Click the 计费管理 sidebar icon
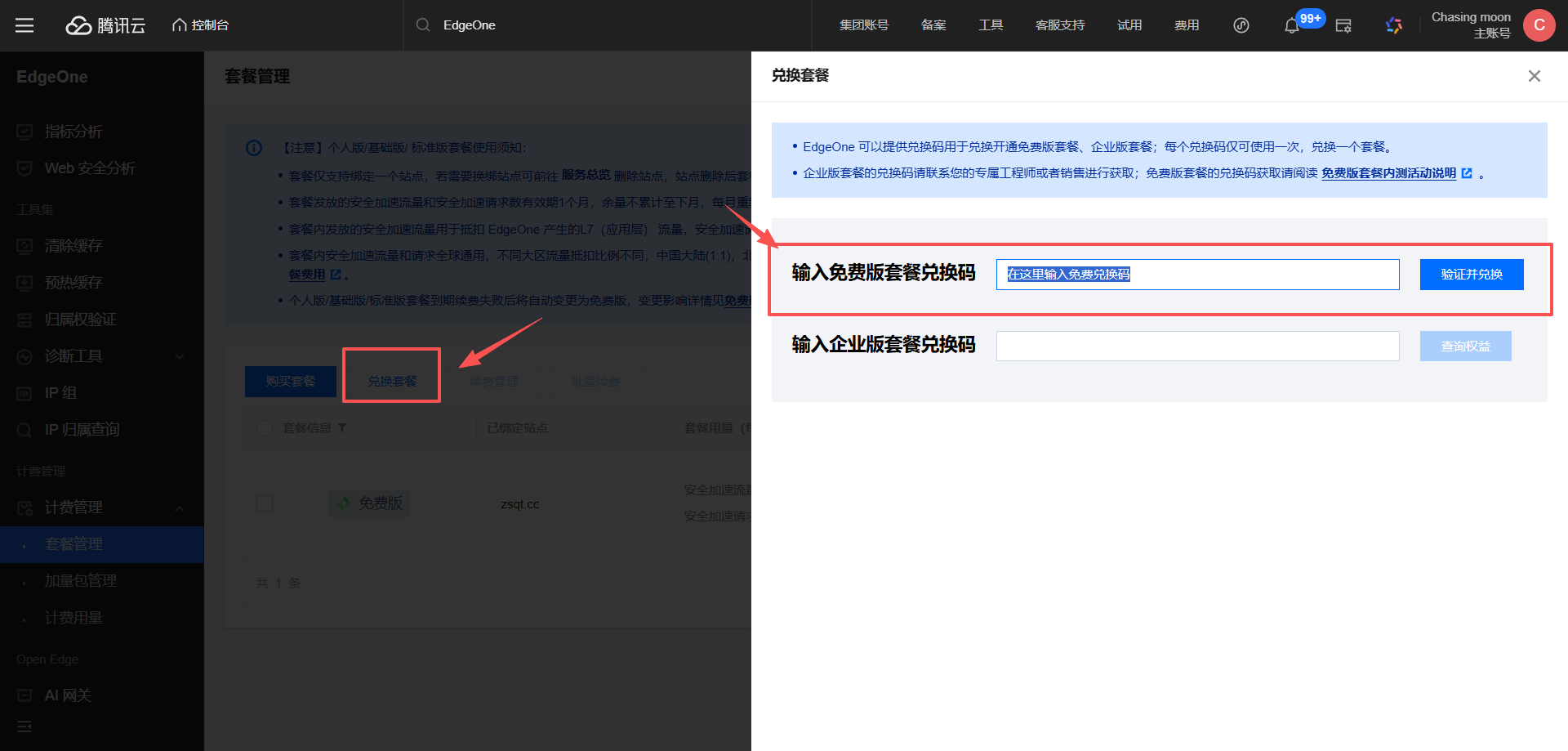 (x=24, y=507)
